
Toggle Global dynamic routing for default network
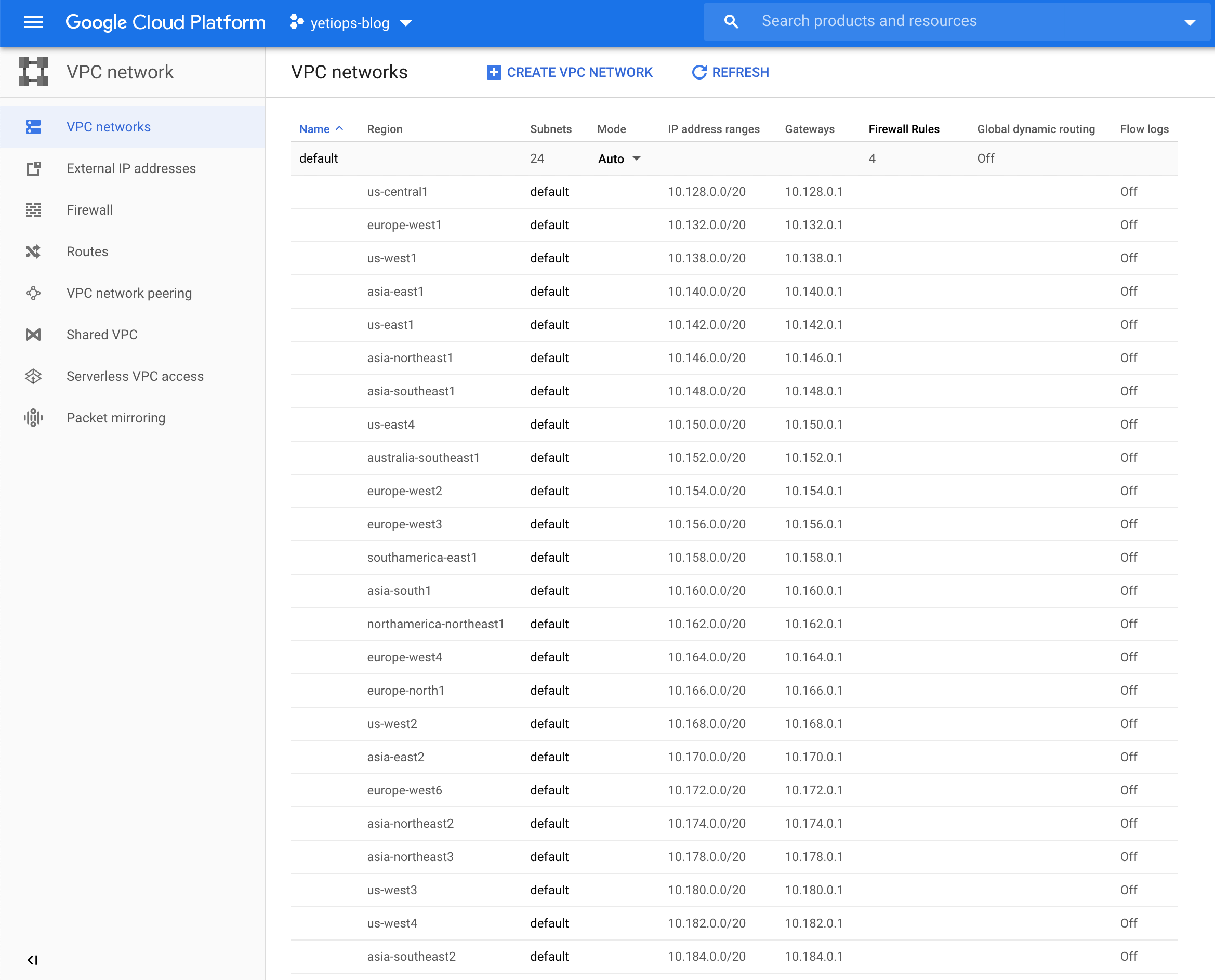pos(985,158)
